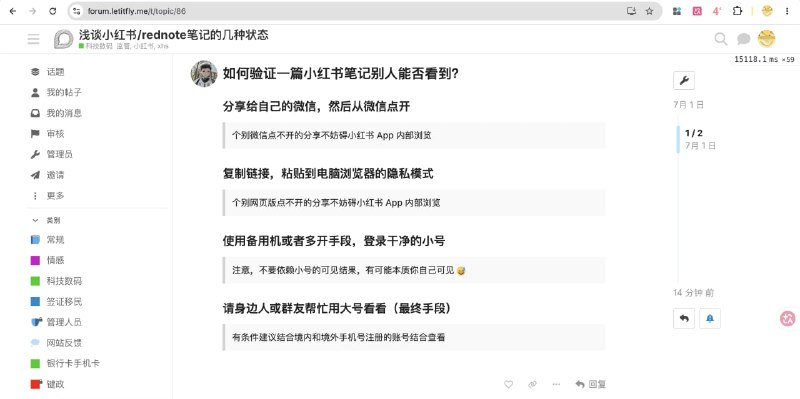
Task: Click the 回复 reply button
Action: [590, 384]
